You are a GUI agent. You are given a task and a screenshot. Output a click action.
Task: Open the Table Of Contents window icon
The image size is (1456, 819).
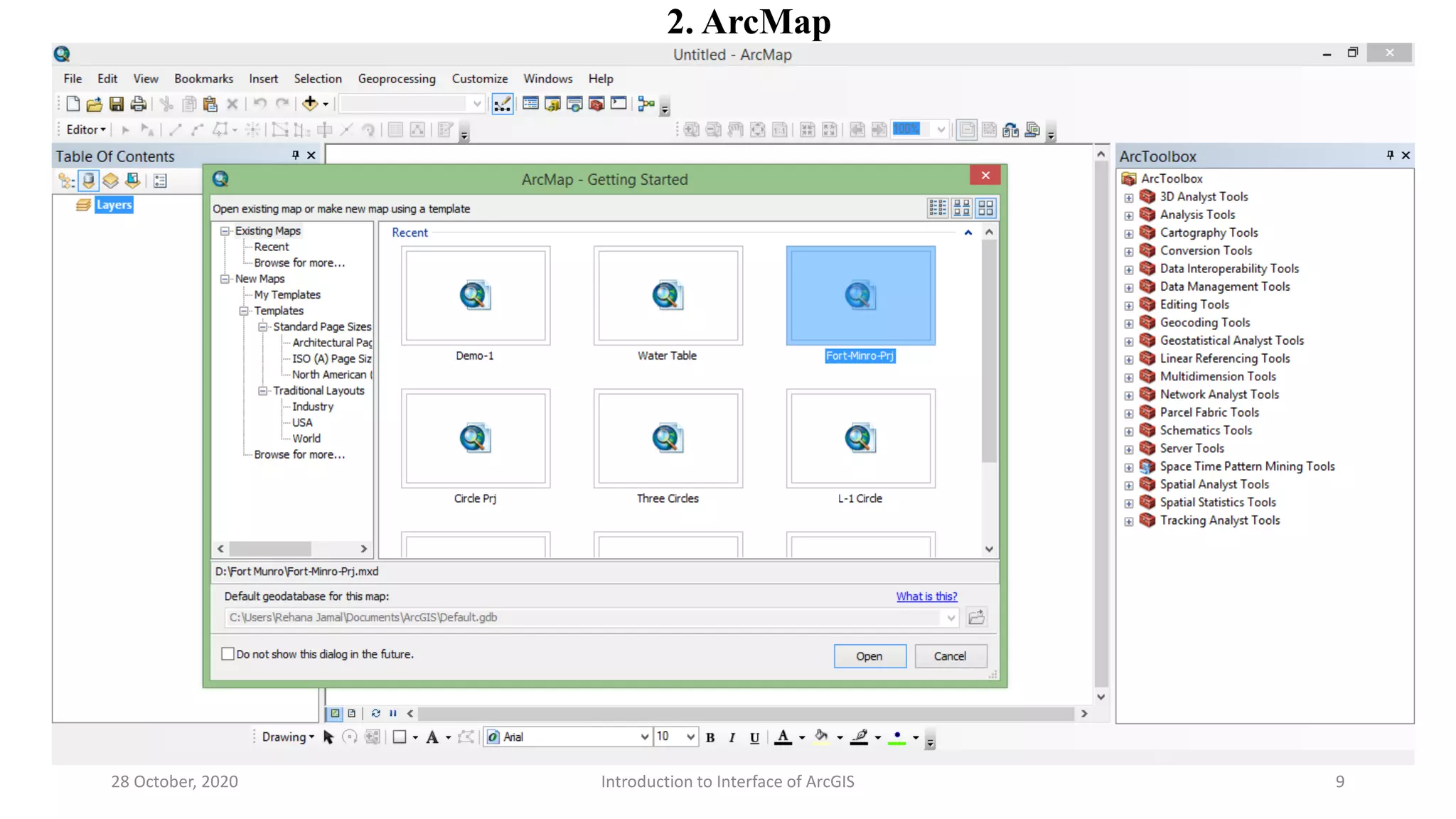(530, 104)
